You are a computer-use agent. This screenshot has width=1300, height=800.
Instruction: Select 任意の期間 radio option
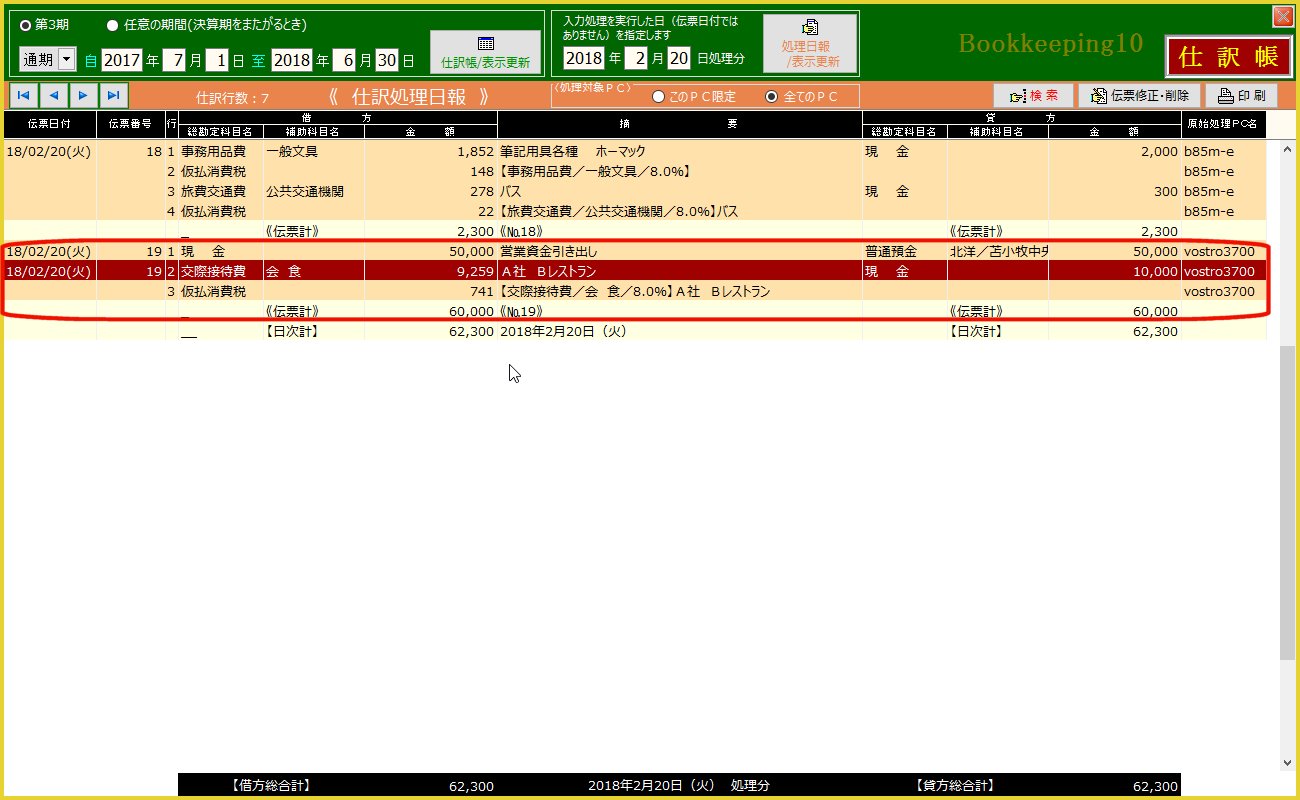112,25
